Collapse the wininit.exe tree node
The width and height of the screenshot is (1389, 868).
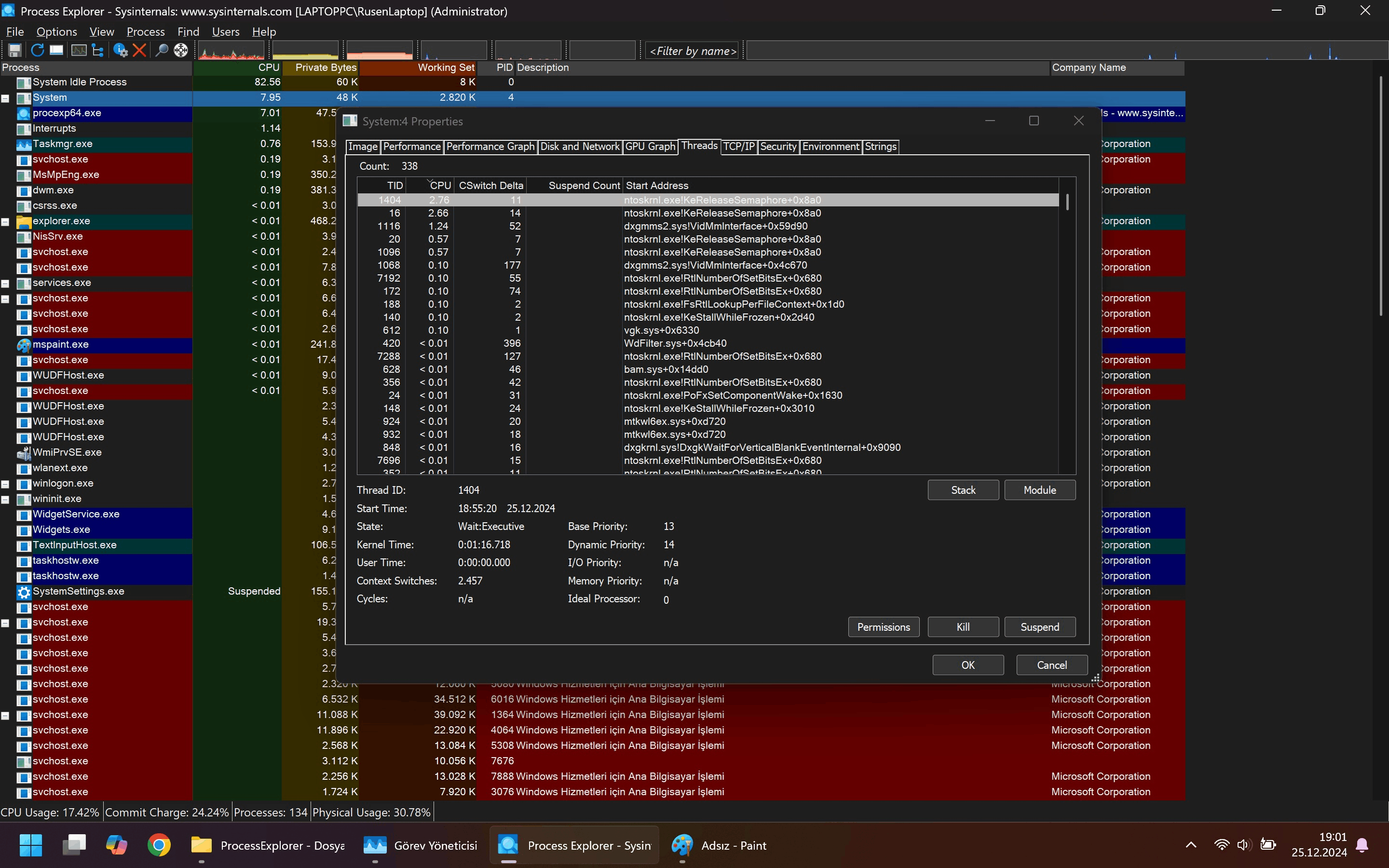pyautogui.click(x=5, y=500)
